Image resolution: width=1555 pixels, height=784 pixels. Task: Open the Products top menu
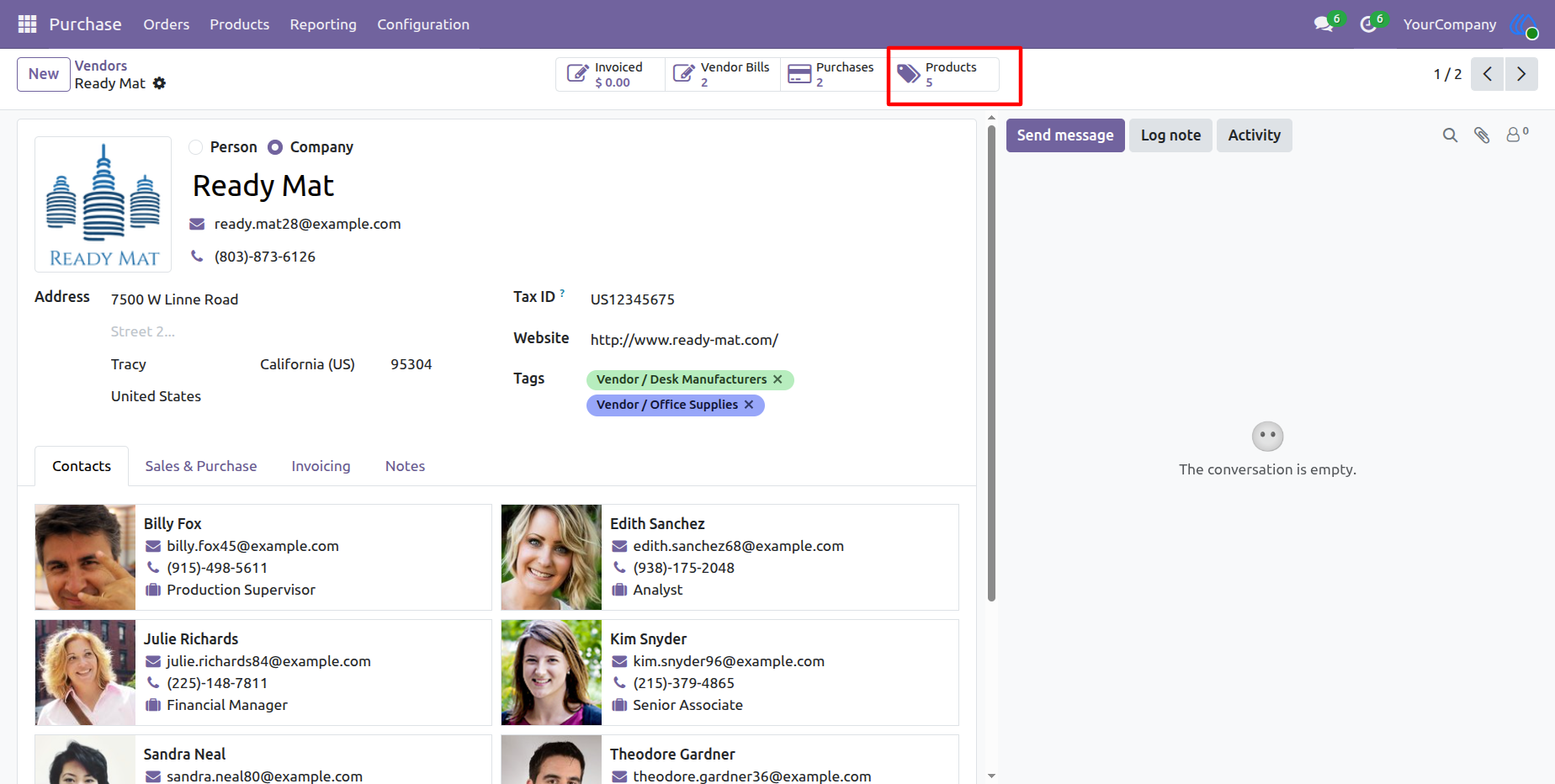240,24
